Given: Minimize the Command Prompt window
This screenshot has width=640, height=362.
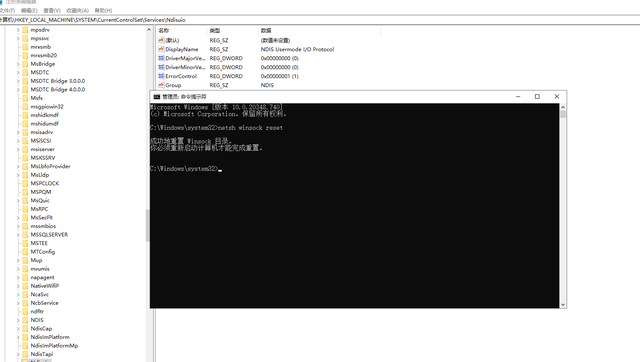Looking at the screenshot, I should coord(518,97).
